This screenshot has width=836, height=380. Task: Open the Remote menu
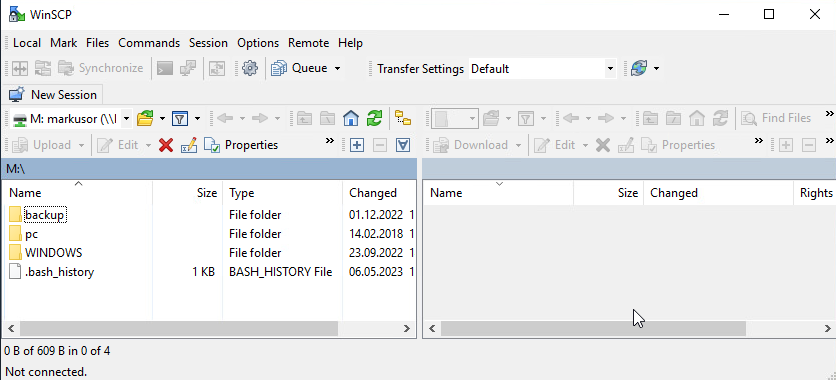pyautogui.click(x=309, y=43)
